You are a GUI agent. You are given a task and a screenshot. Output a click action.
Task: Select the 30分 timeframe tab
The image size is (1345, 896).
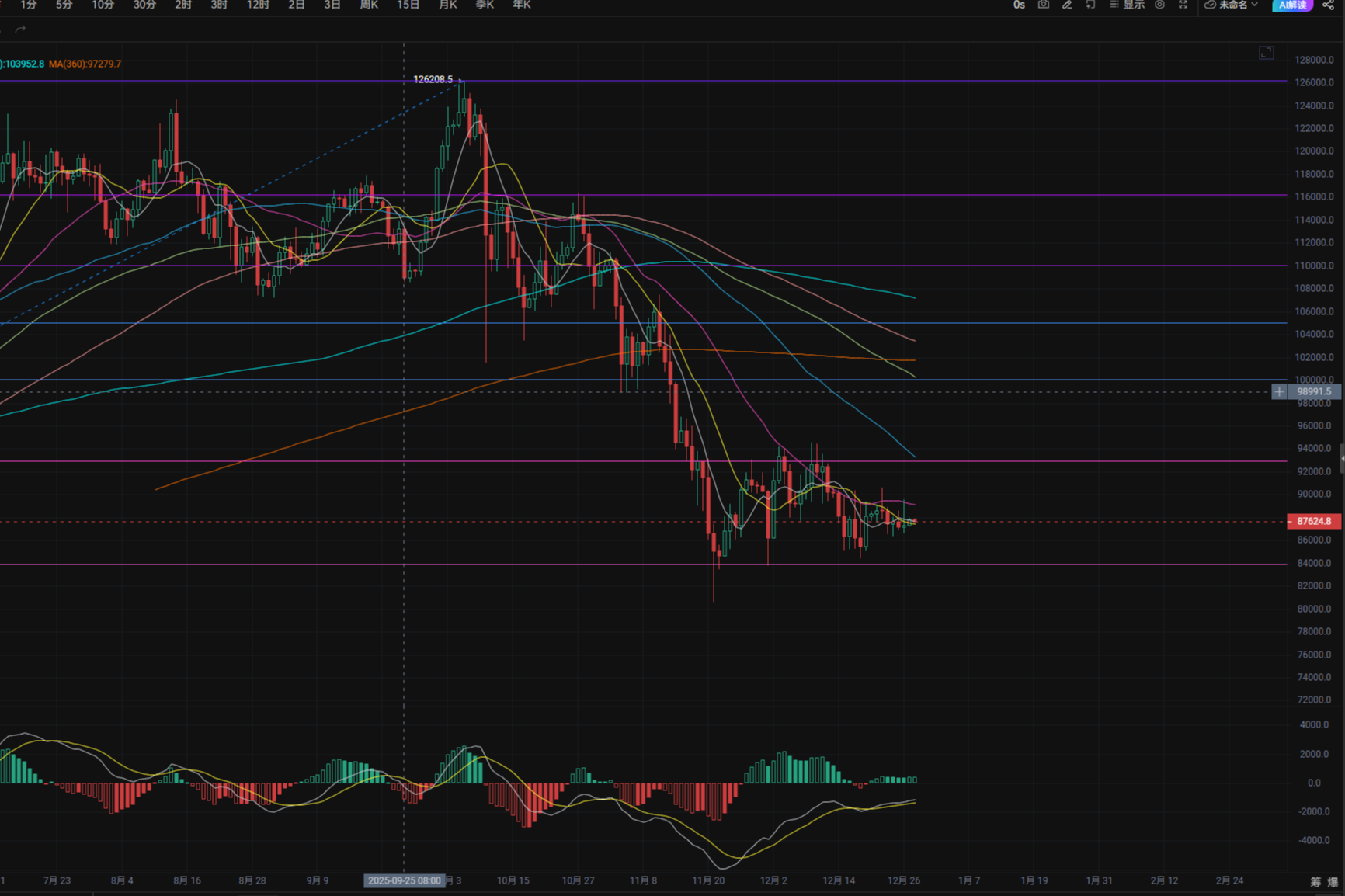[x=144, y=5]
